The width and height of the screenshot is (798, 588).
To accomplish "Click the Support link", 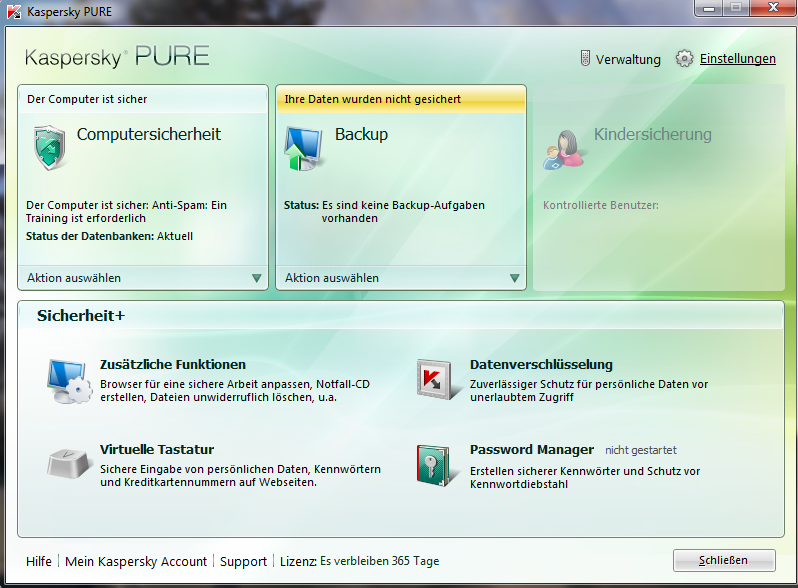I will [243, 561].
